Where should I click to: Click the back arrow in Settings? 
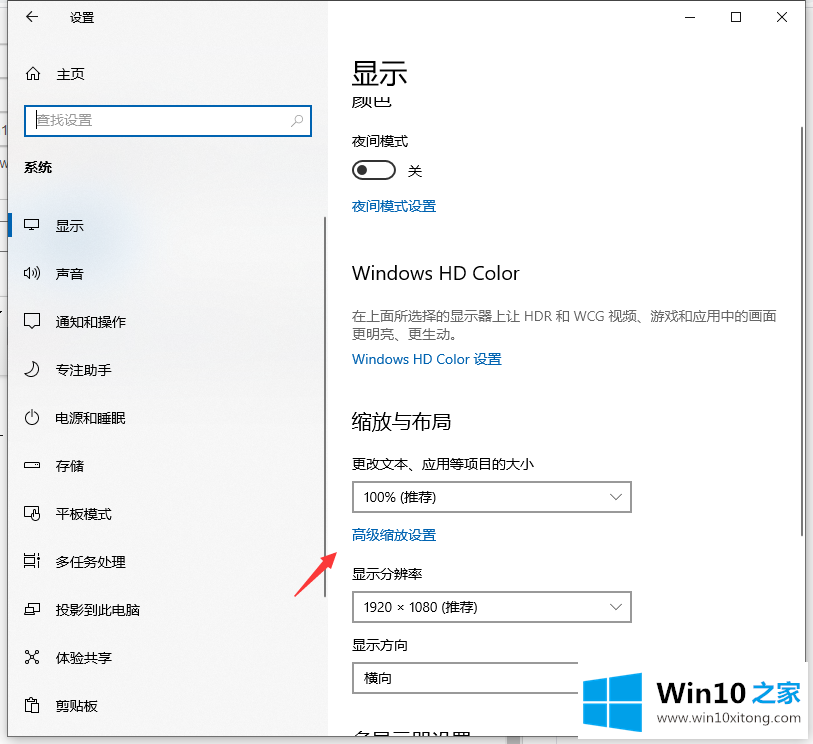pyautogui.click(x=32, y=17)
